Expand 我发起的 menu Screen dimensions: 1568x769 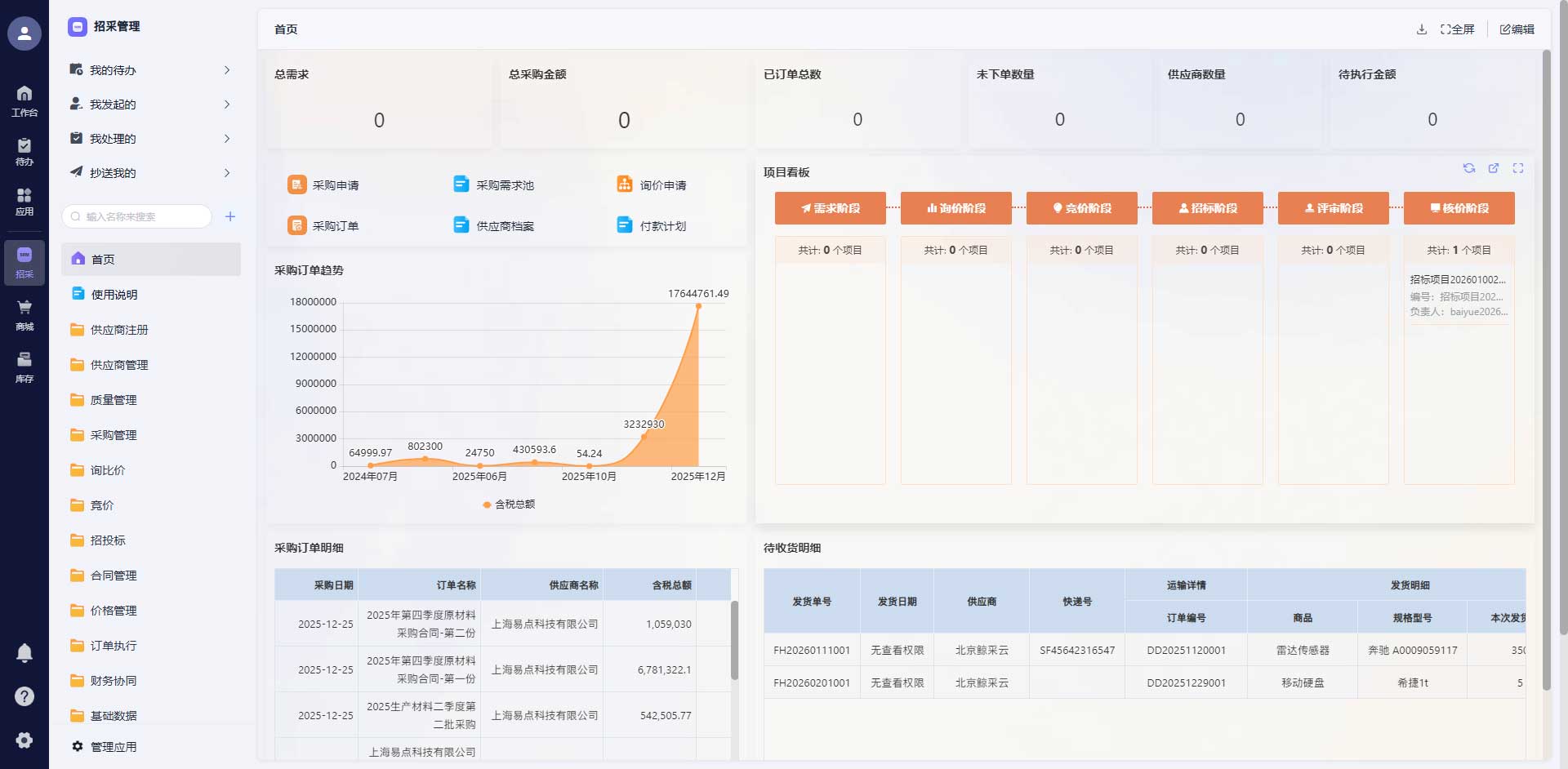tap(151, 104)
